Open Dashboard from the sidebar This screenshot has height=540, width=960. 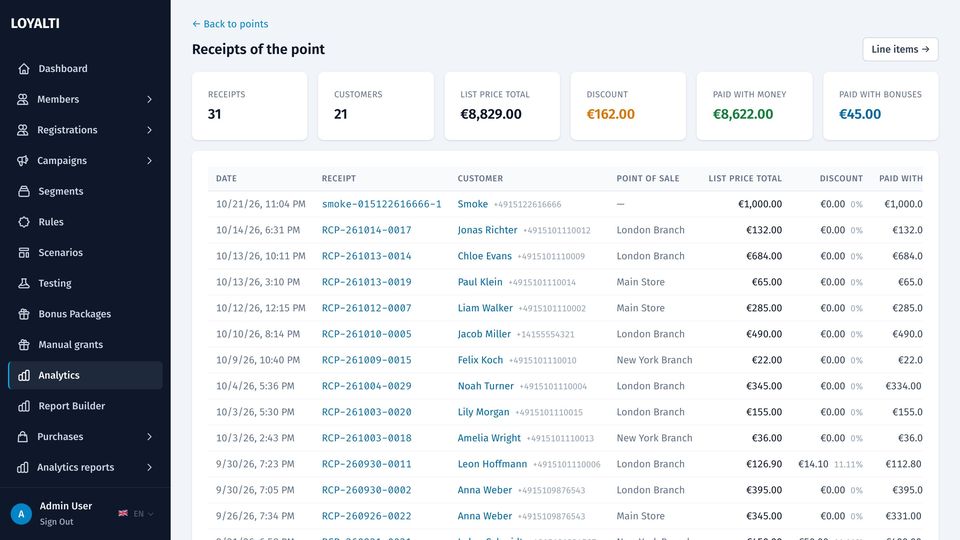[85, 69]
